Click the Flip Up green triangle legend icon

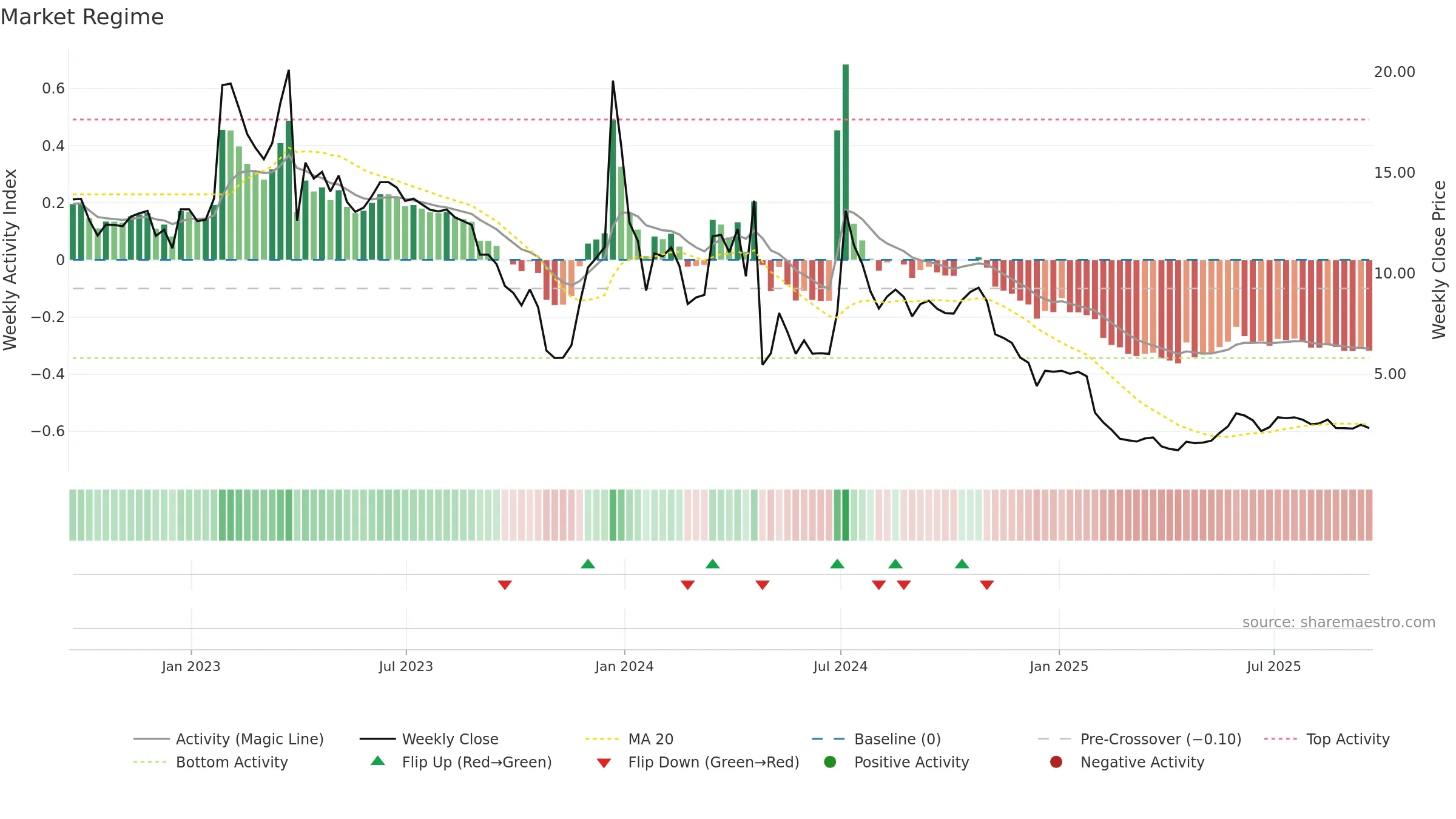tap(378, 761)
